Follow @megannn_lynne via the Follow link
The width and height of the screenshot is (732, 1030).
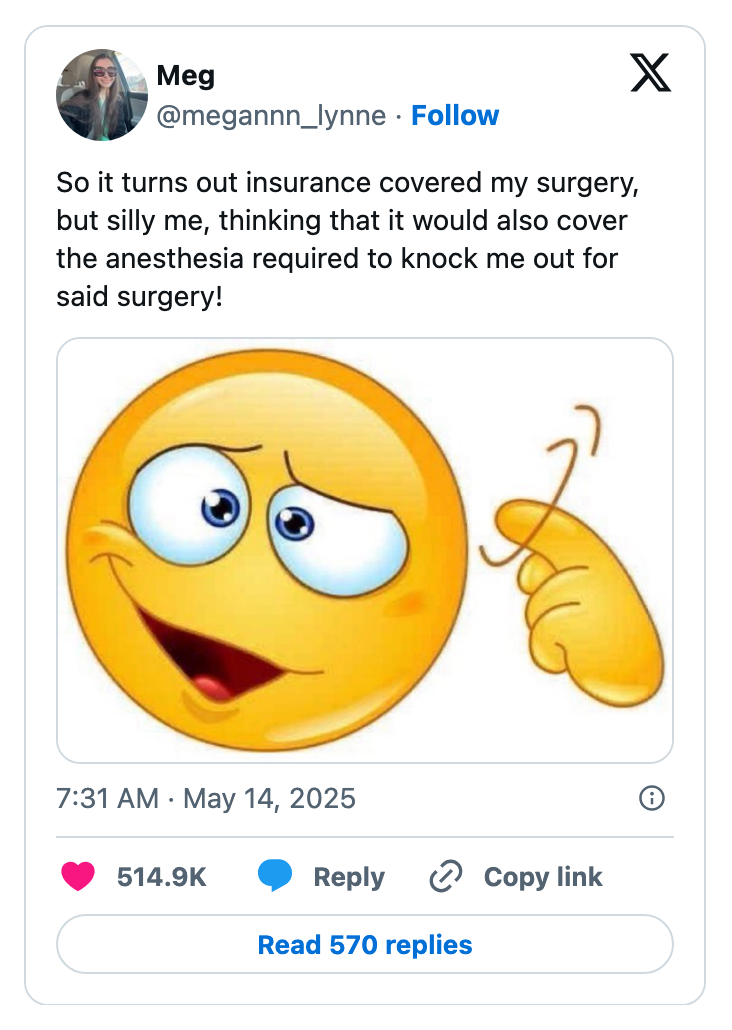point(456,116)
